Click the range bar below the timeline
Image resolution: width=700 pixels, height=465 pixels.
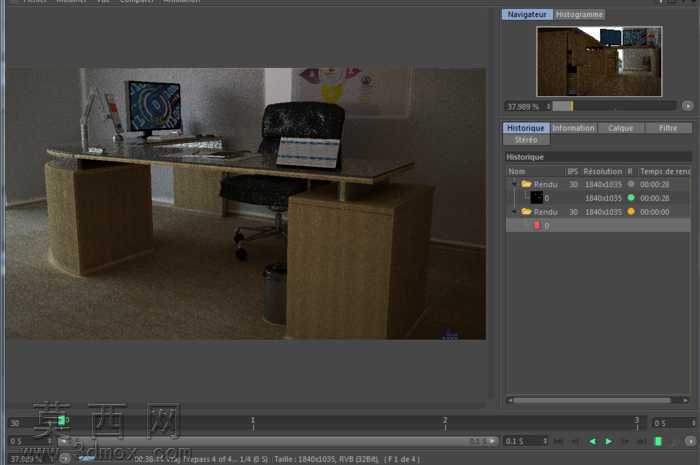click(278, 441)
